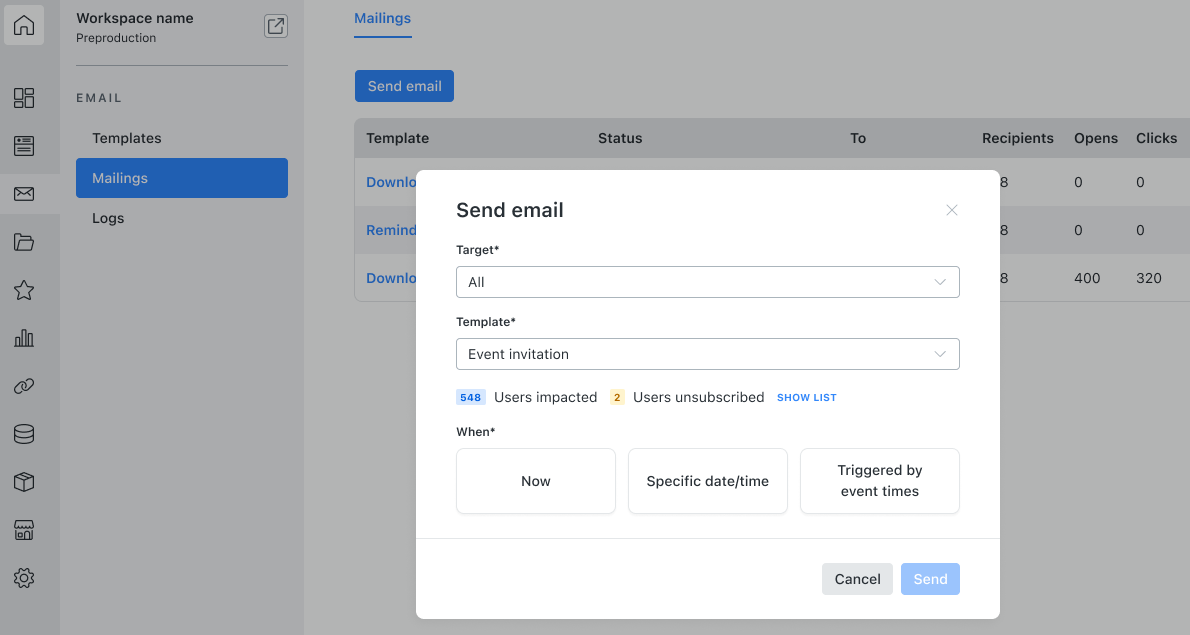Viewport: 1190px width, 635px height.
Task: Click the Opens column header
Action: [x=1096, y=138]
